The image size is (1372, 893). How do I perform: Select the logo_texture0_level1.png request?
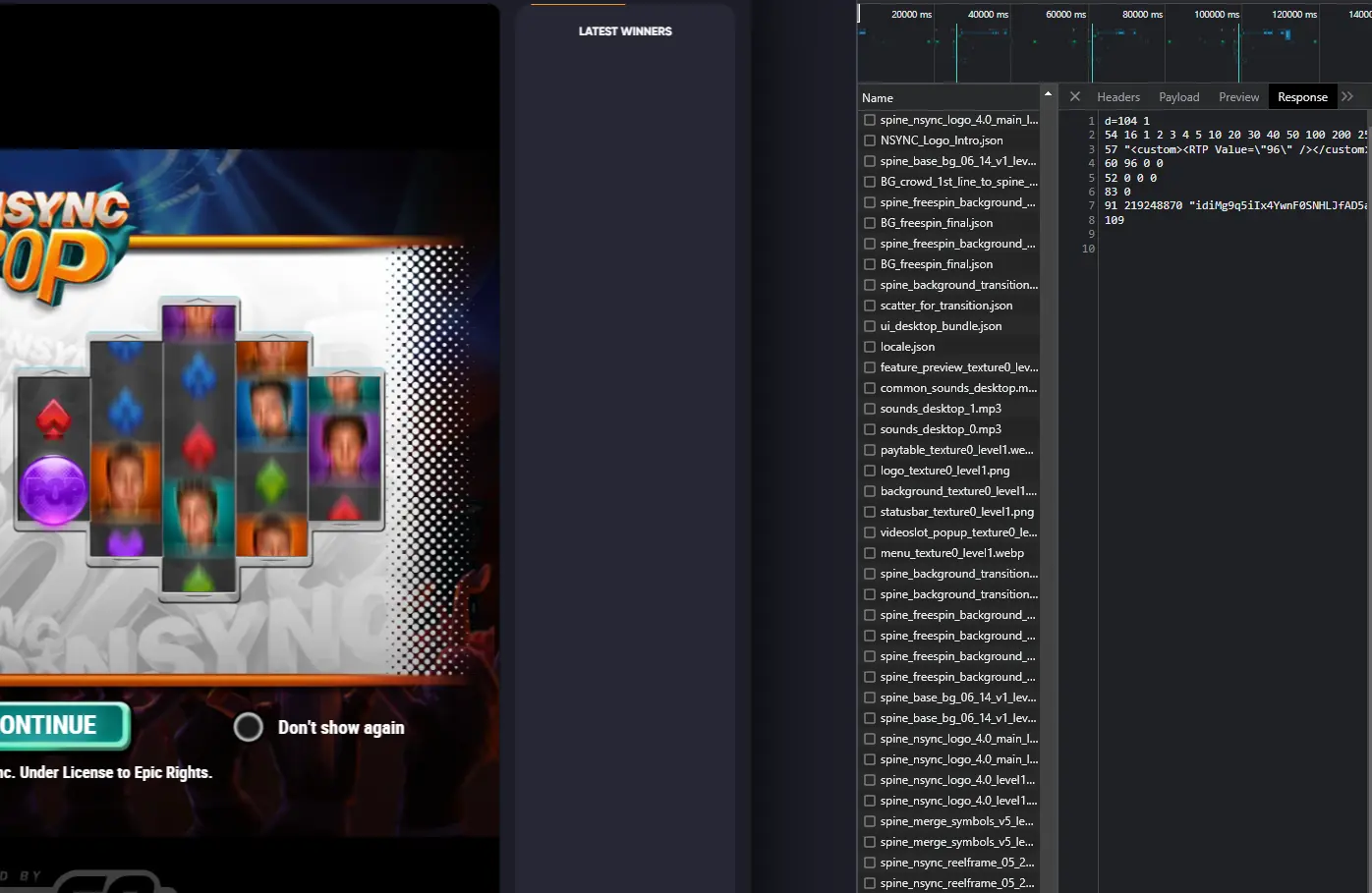tap(944, 471)
